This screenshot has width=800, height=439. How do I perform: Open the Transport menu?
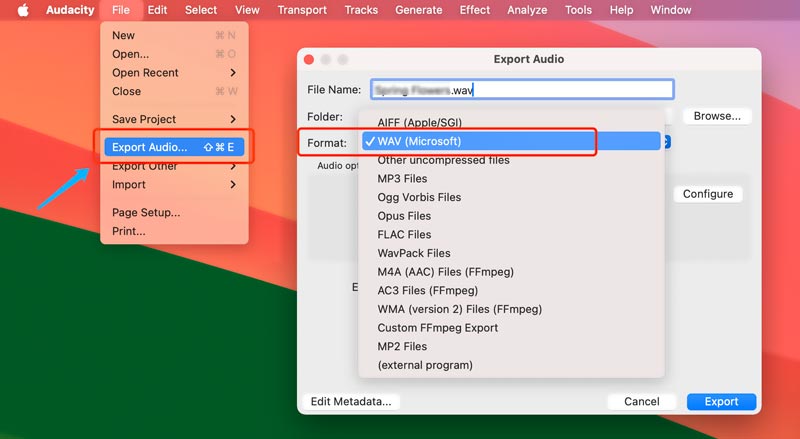(x=302, y=10)
